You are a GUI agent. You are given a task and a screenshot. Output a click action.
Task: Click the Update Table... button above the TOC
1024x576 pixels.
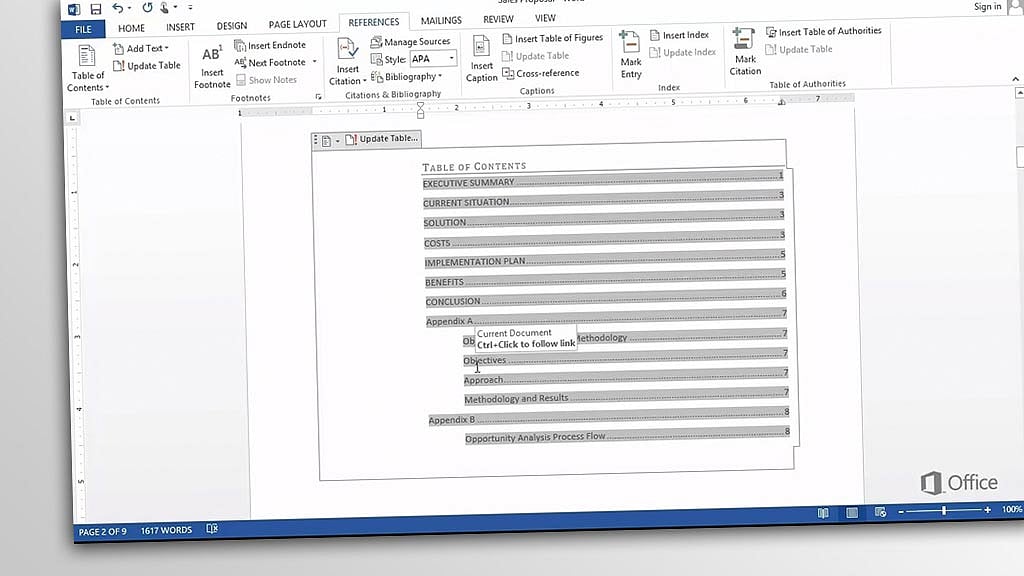(x=381, y=138)
